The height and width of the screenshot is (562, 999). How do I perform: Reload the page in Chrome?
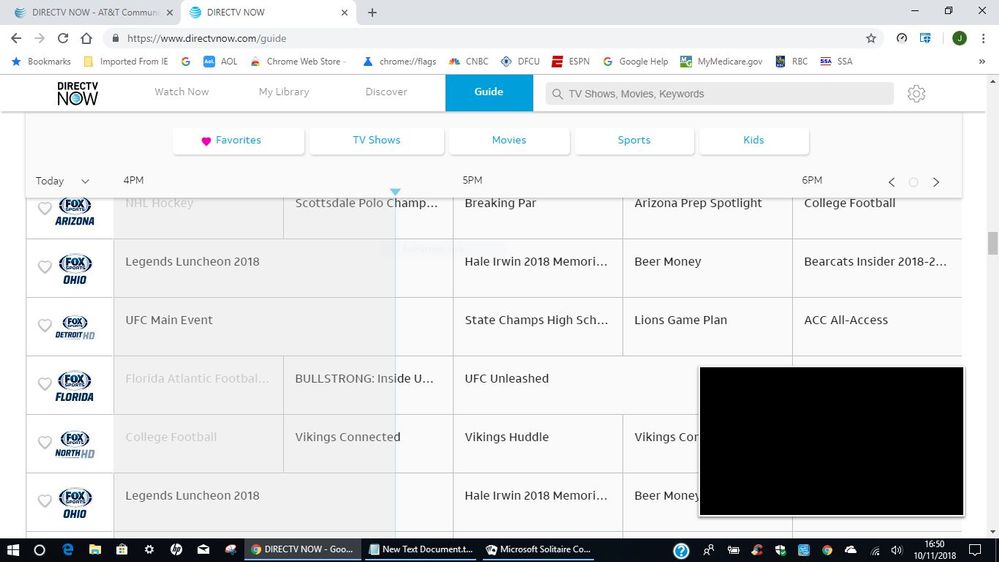(63, 38)
